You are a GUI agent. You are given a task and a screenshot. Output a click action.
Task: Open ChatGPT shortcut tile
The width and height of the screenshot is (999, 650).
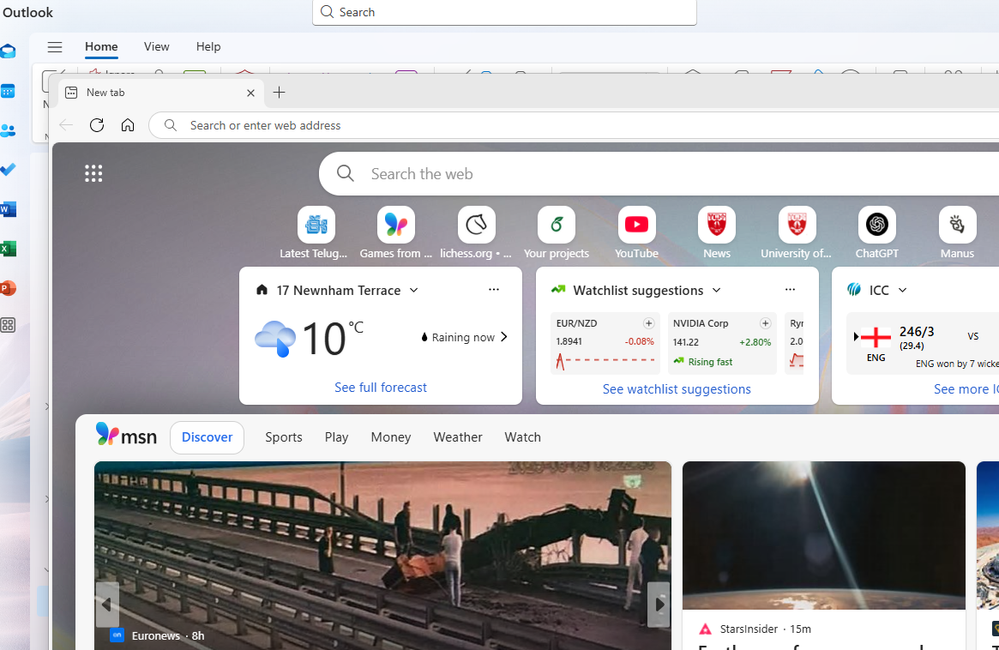tap(877, 233)
